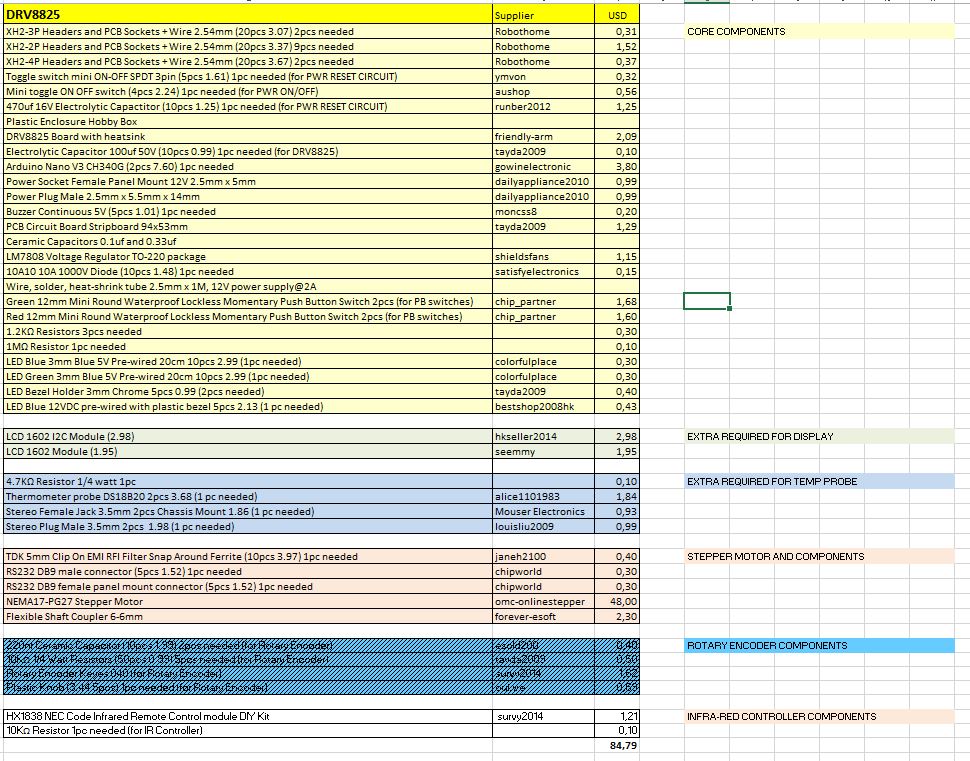Image resolution: width=970 pixels, height=761 pixels.
Task: Select the Mini toggle ON OFF switch cell
Action: coord(248,92)
